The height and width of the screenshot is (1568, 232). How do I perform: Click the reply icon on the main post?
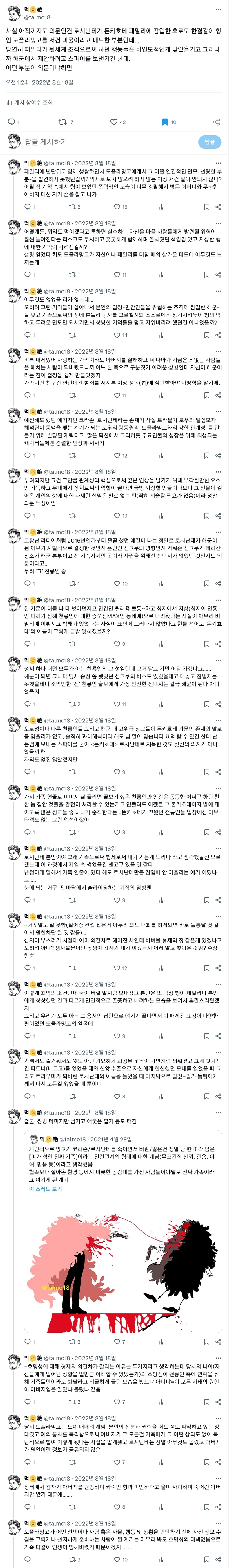pyautogui.click(x=11, y=122)
